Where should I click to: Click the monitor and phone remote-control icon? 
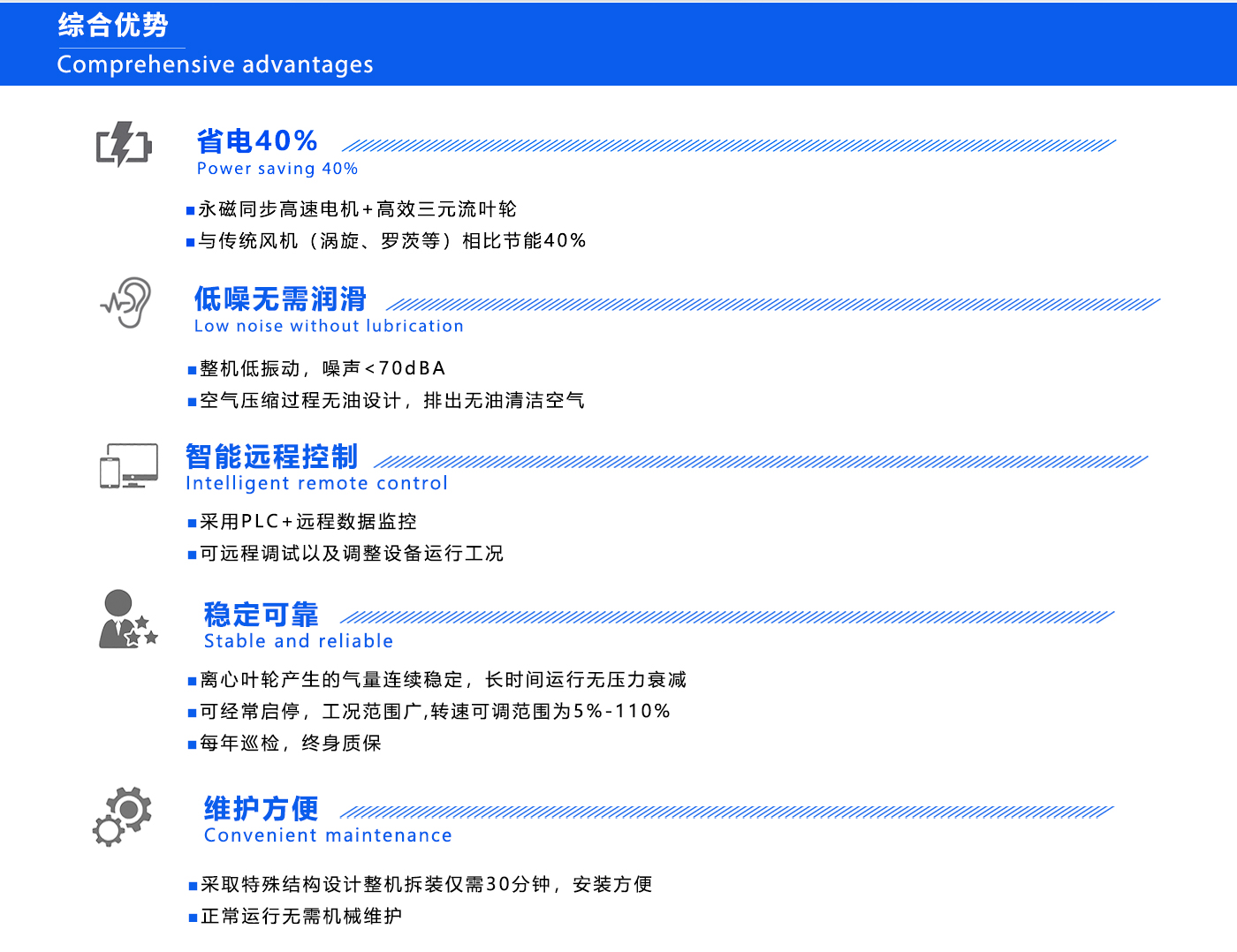129,465
